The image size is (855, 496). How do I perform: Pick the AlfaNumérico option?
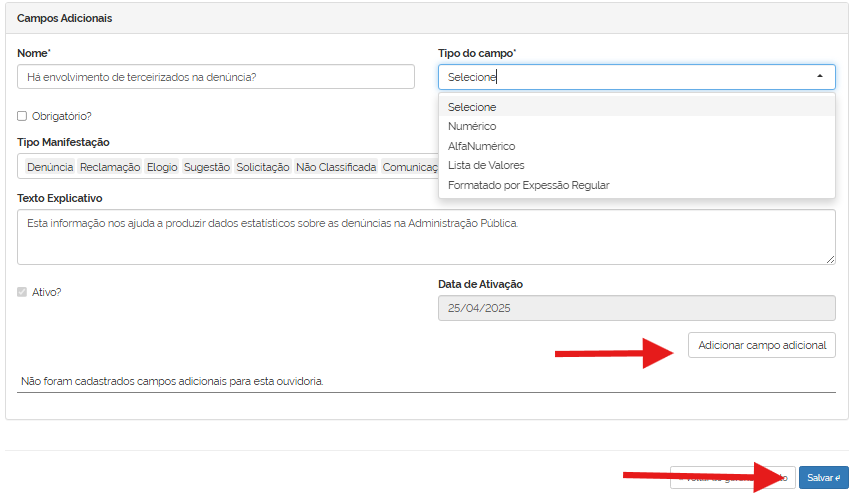click(x=482, y=146)
